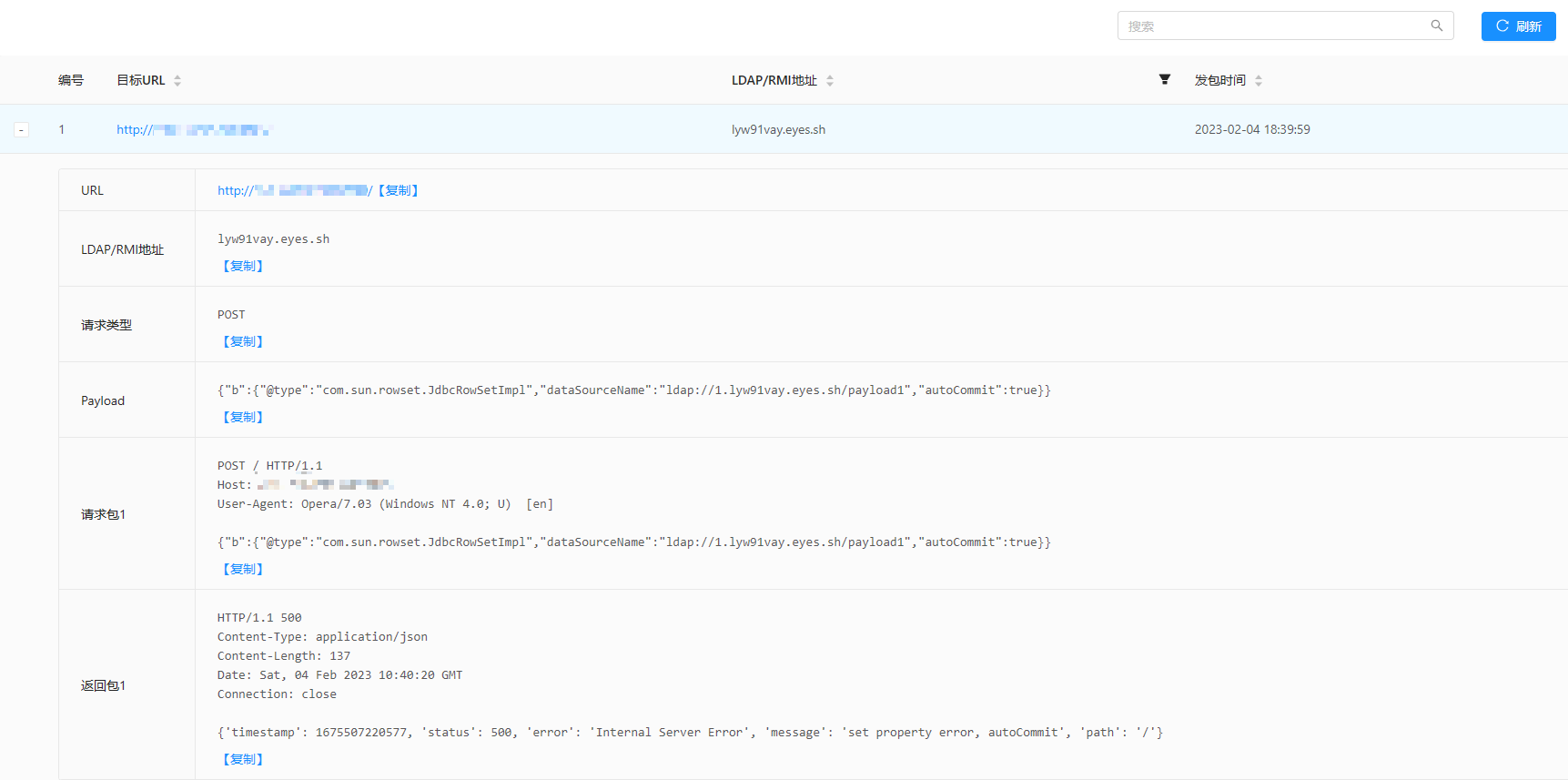
Task: Open the target URL link in row 1
Action: [194, 129]
